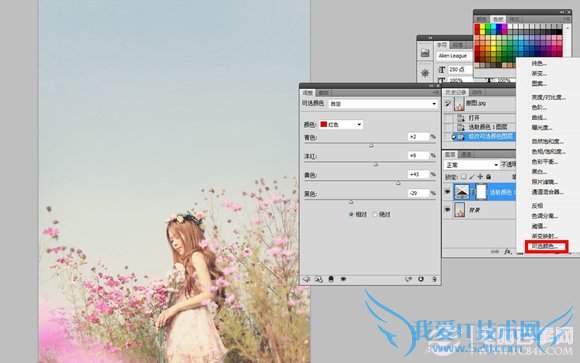Click the mask link chain icon on 选取颜色 layer

point(472,192)
